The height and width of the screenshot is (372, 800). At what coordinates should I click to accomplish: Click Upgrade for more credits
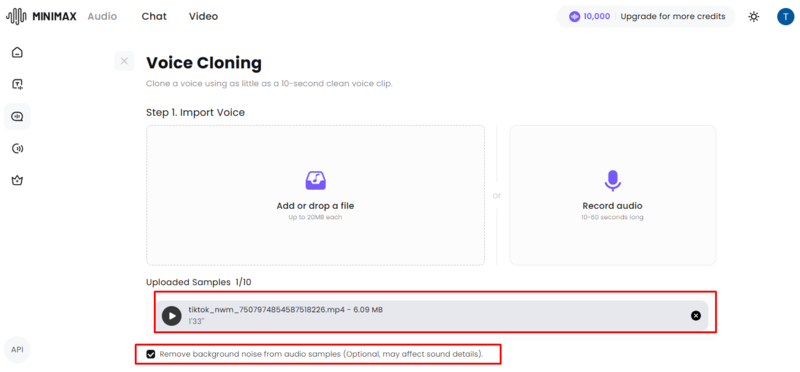click(x=672, y=16)
